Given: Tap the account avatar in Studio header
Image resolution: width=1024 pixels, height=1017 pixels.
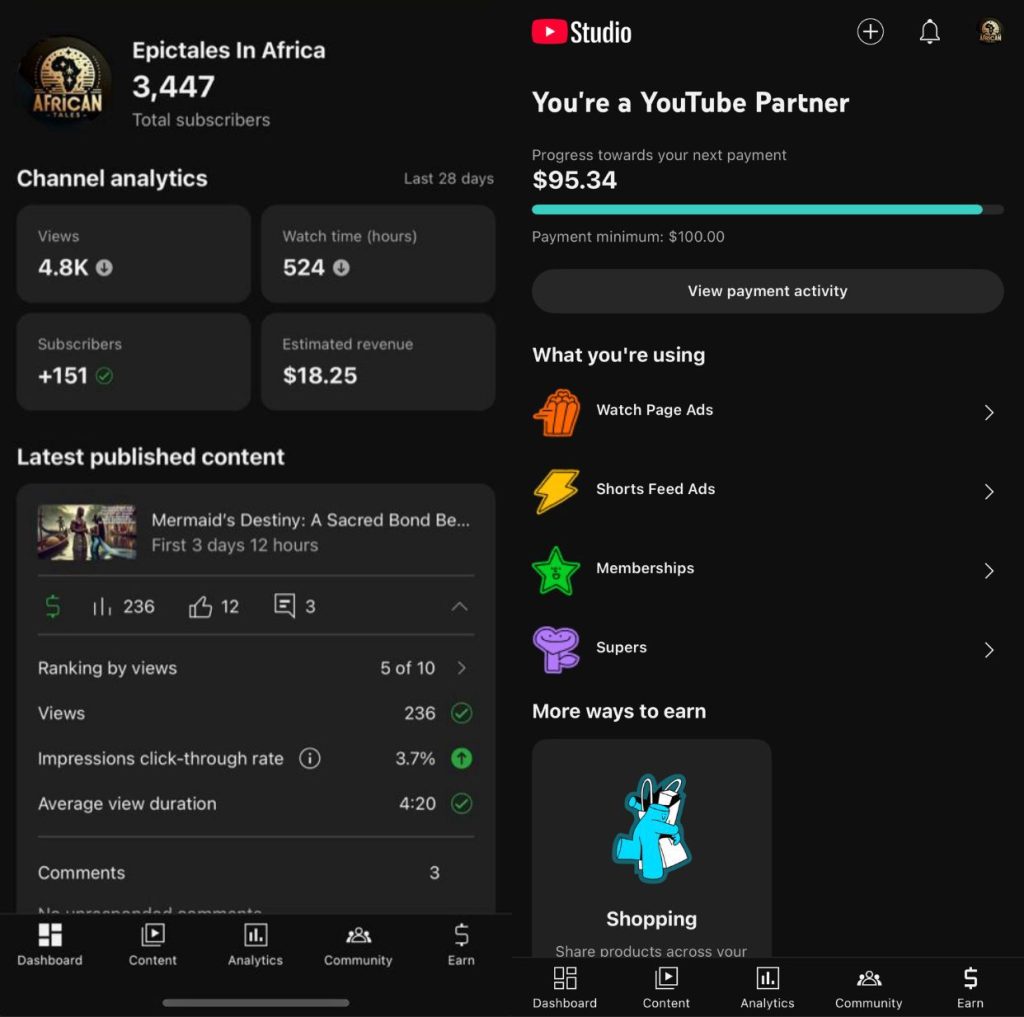Looking at the screenshot, I should point(990,31).
